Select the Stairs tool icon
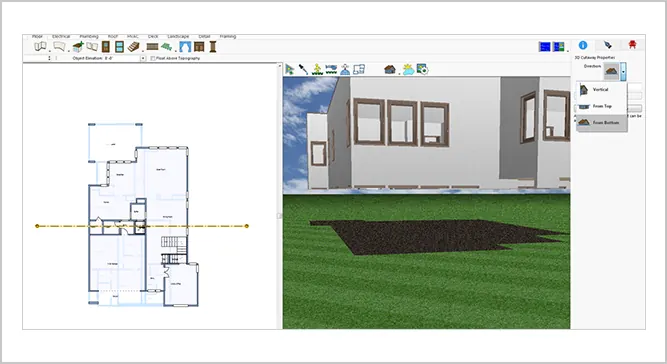This screenshot has height=364, width=667. pos(134,47)
